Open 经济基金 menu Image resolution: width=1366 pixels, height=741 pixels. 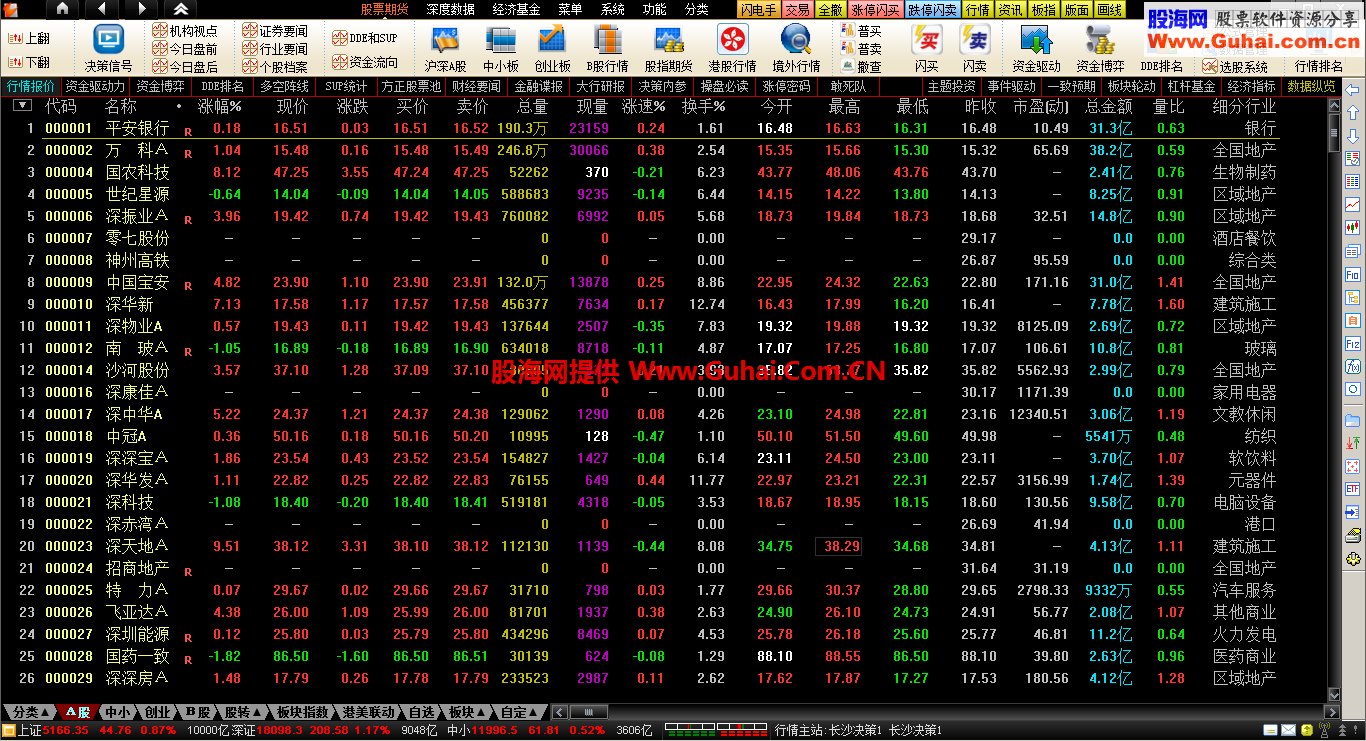(517, 9)
